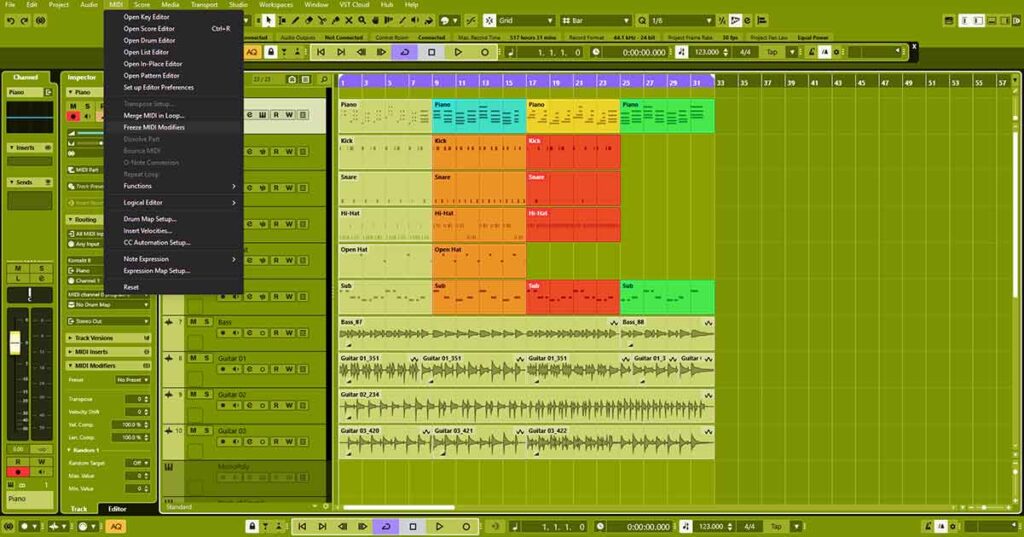Toggle the Cycle loop button in top transport

pos(404,52)
